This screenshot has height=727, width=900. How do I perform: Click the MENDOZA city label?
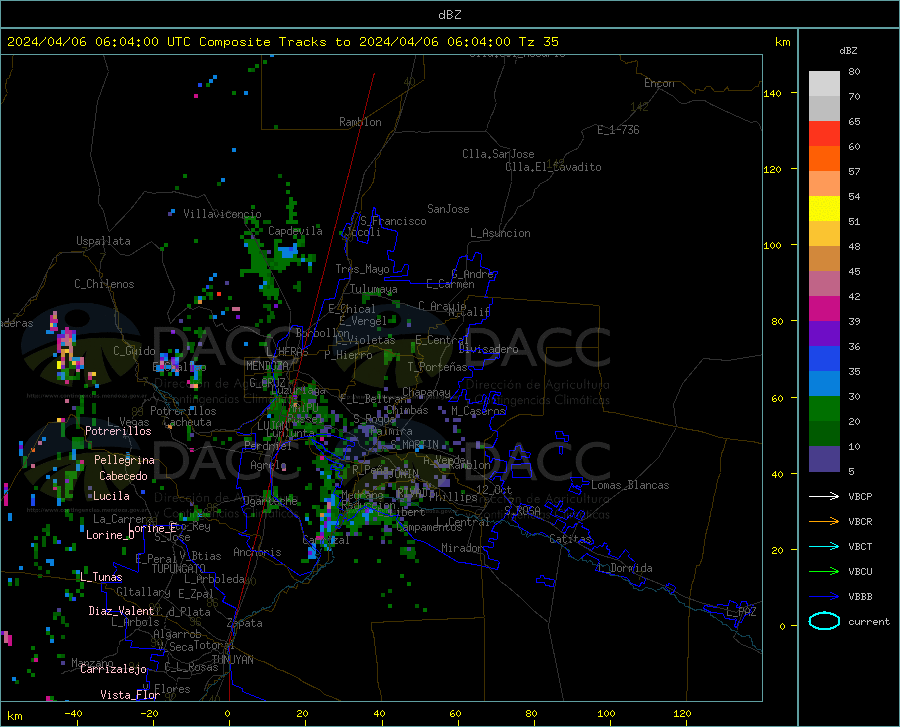(267, 366)
